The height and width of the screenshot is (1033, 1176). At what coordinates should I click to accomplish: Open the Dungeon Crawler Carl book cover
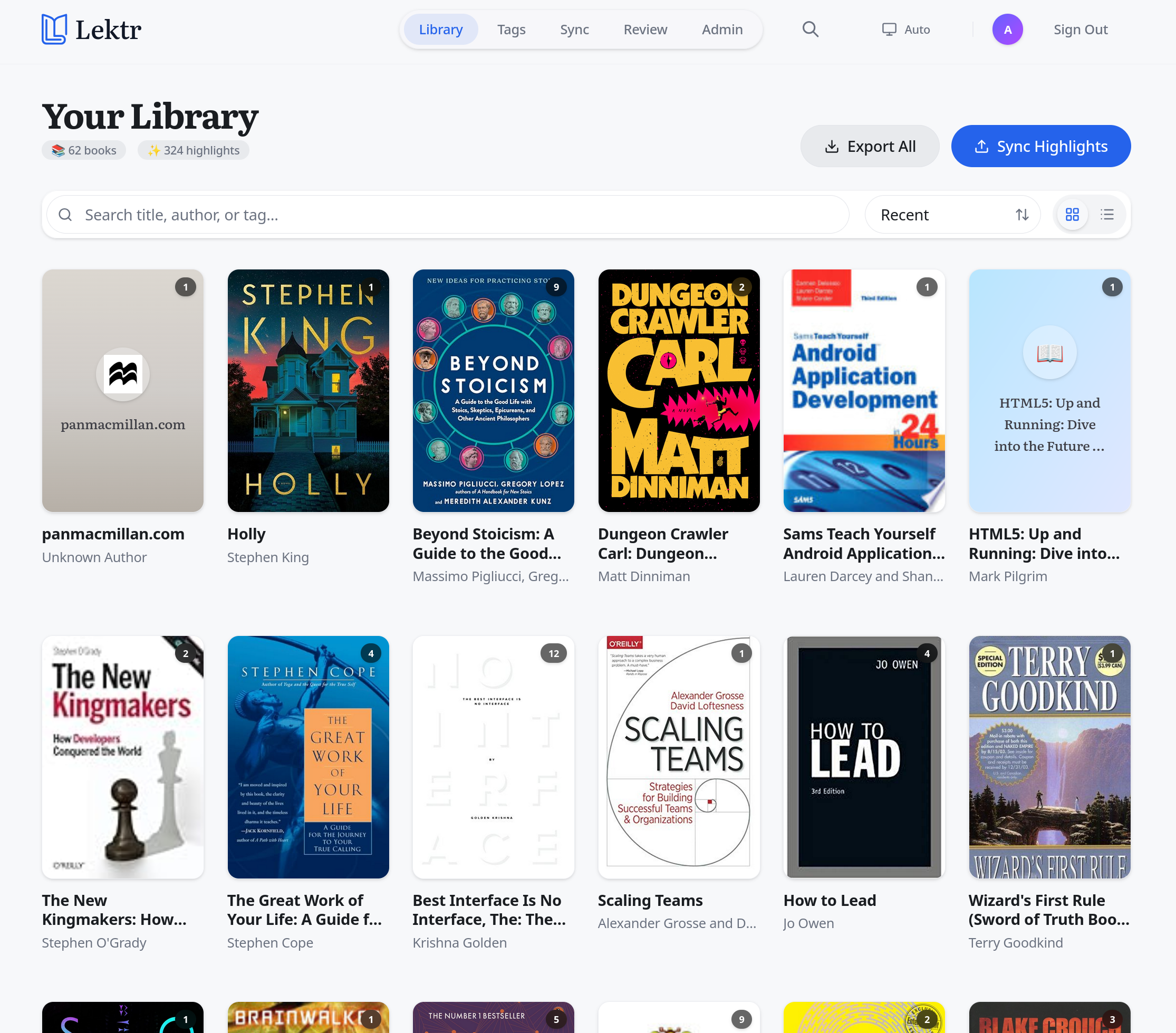coord(678,391)
